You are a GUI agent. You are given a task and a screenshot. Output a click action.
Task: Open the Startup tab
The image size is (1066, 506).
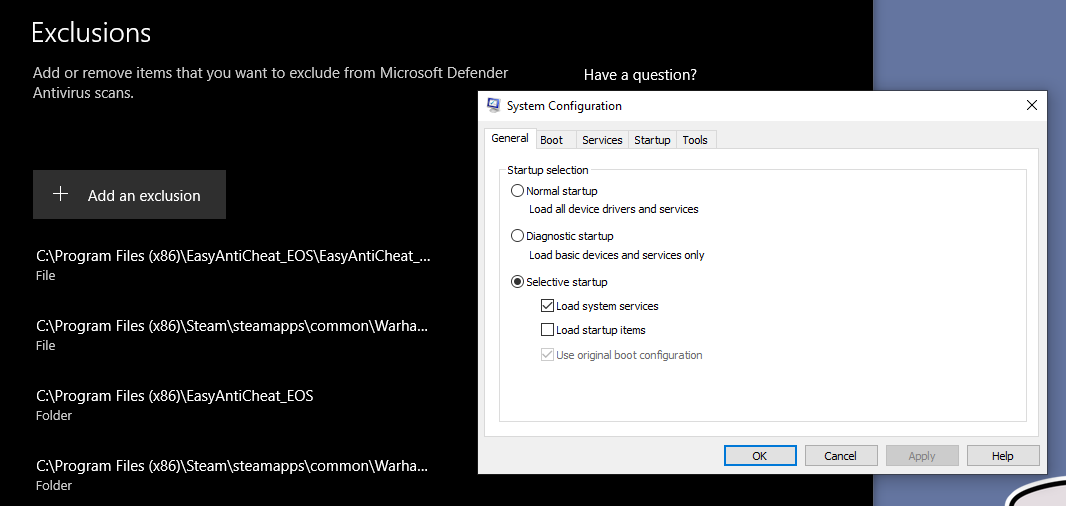652,140
